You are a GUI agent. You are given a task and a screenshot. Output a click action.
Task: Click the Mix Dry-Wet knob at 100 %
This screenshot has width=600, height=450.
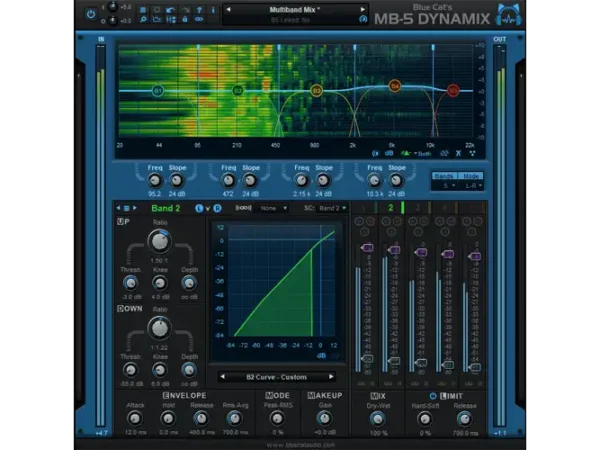coord(378,419)
